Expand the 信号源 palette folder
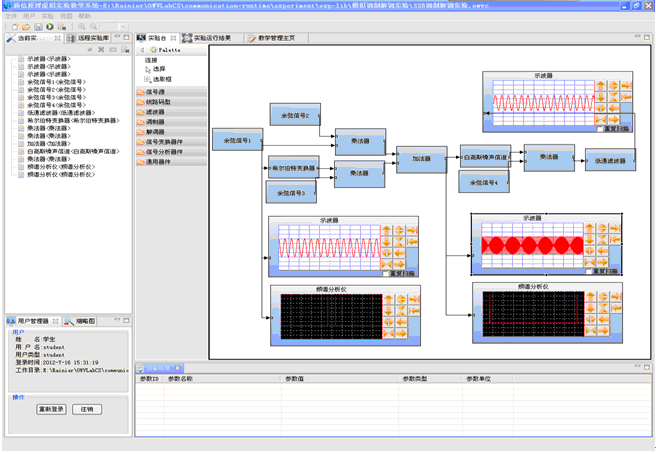This screenshot has width=656, height=454. click(155, 92)
